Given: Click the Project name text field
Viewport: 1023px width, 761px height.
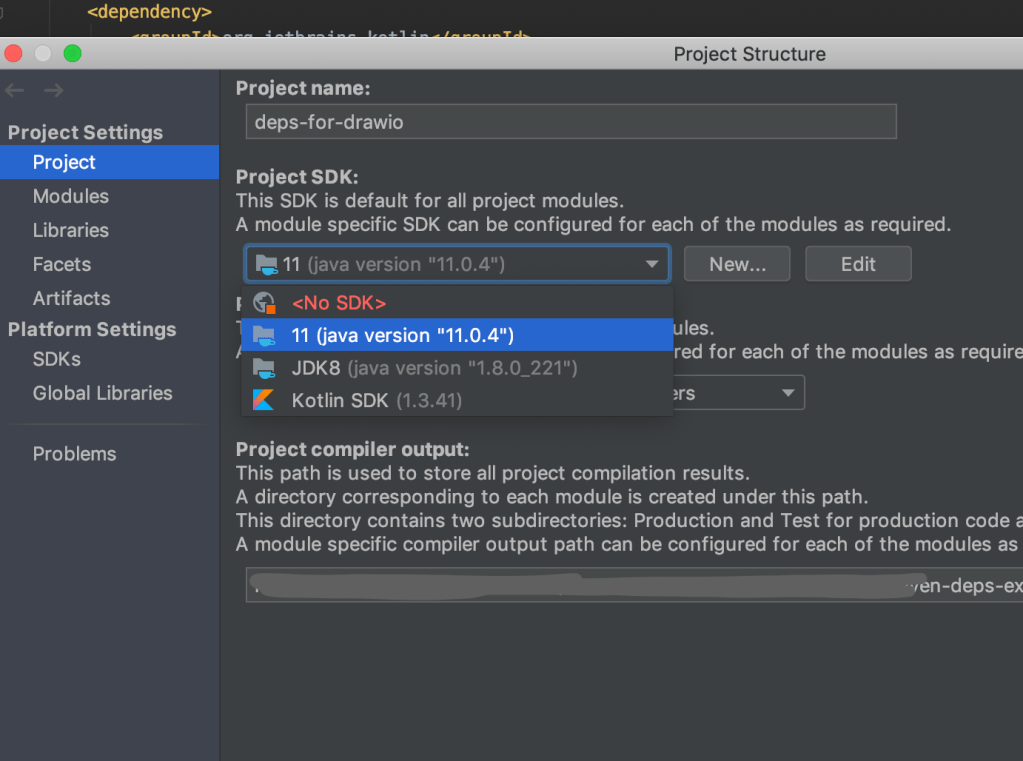Looking at the screenshot, I should coord(570,122).
